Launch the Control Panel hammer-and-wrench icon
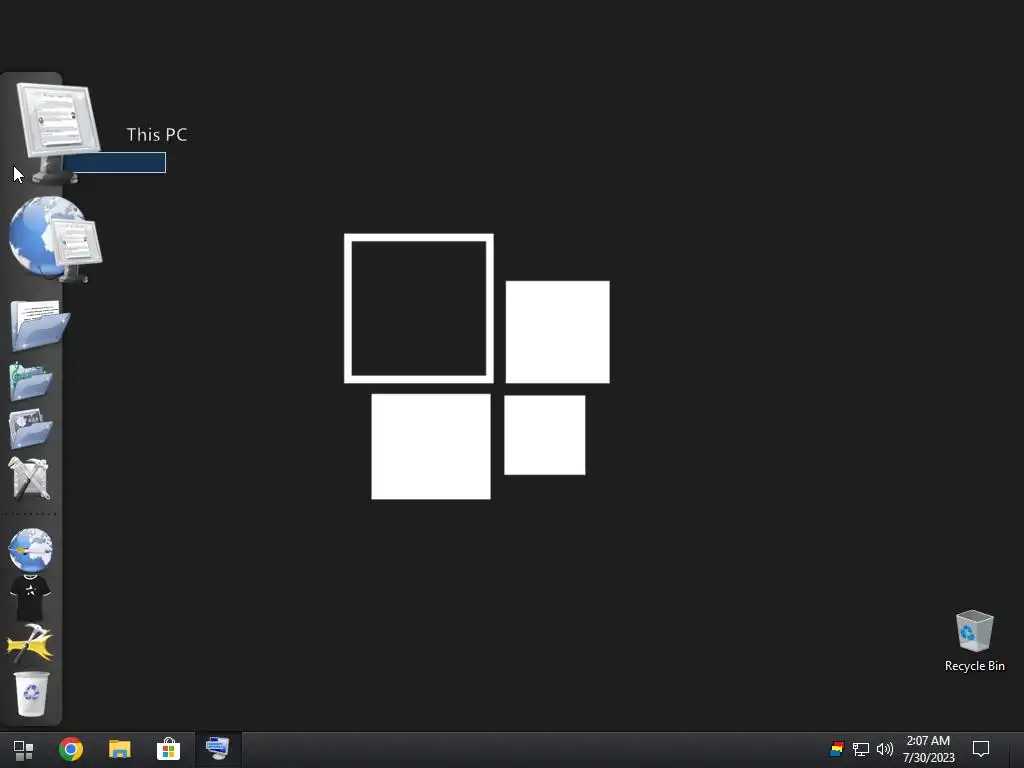This screenshot has height=768, width=1024. tap(29, 478)
